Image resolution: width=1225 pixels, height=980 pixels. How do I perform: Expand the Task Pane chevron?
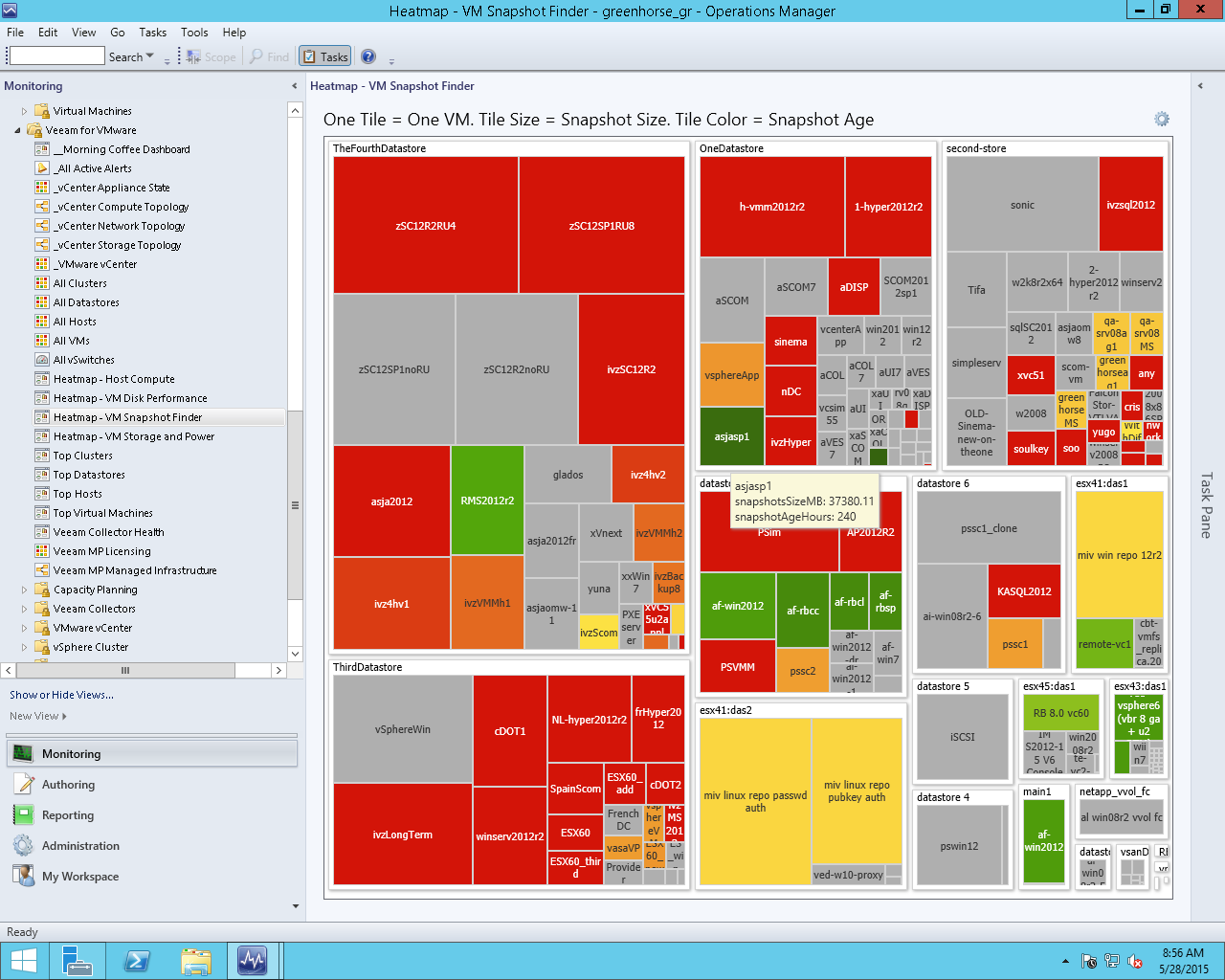(1200, 86)
